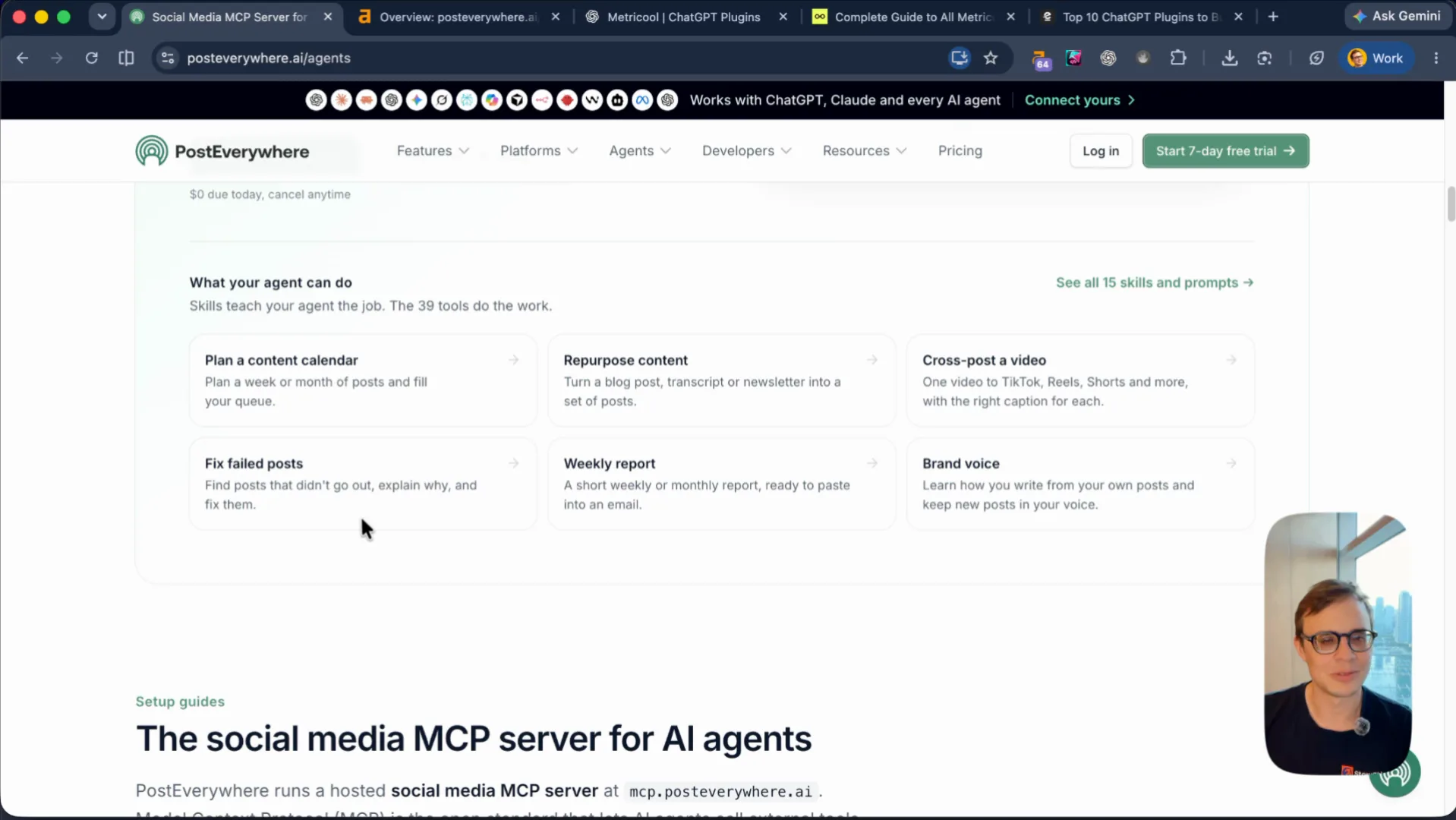
Task: Click the leaf lightning icon in toolbar
Action: tap(1317, 58)
